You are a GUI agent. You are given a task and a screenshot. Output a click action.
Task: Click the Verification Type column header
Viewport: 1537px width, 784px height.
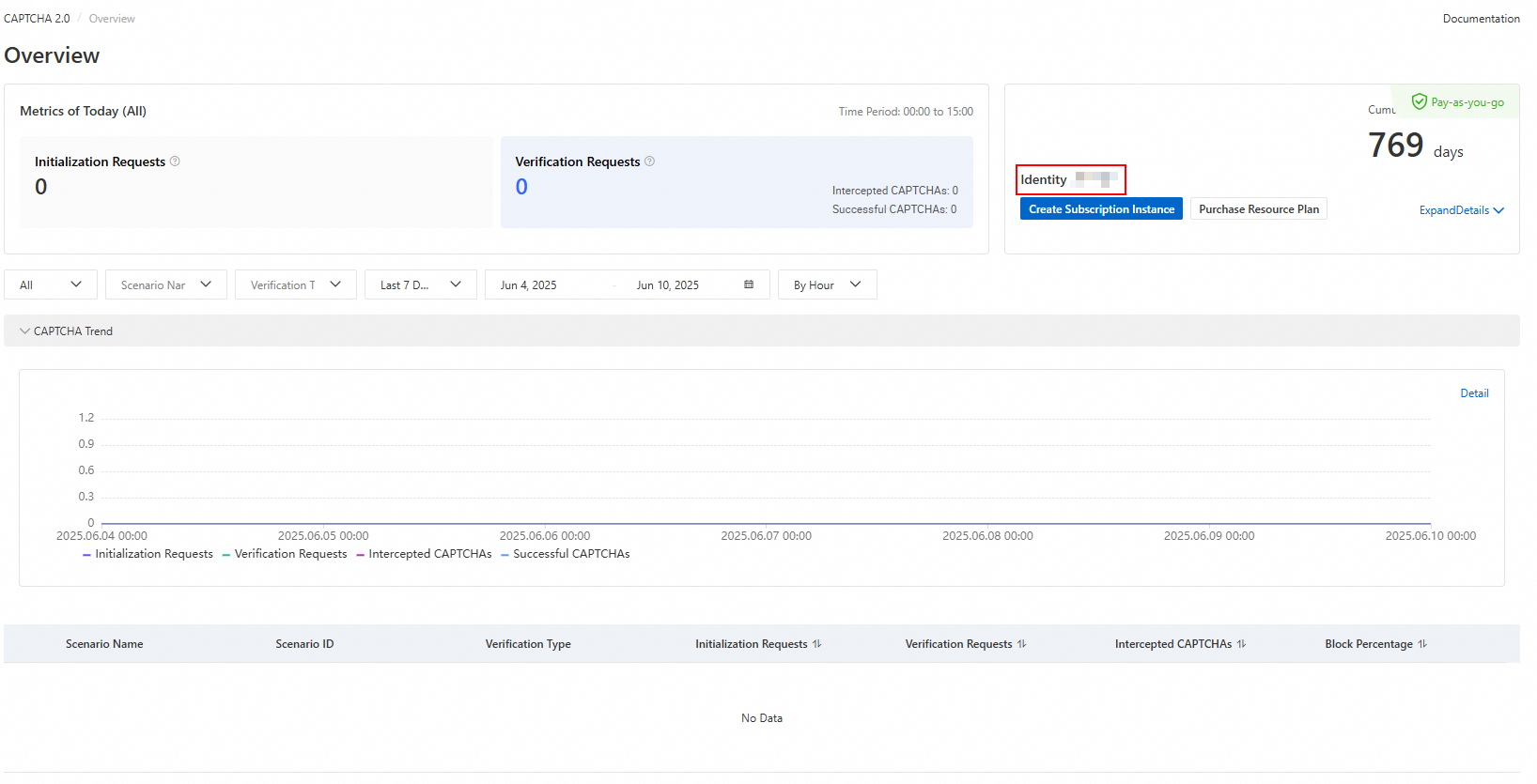(528, 644)
